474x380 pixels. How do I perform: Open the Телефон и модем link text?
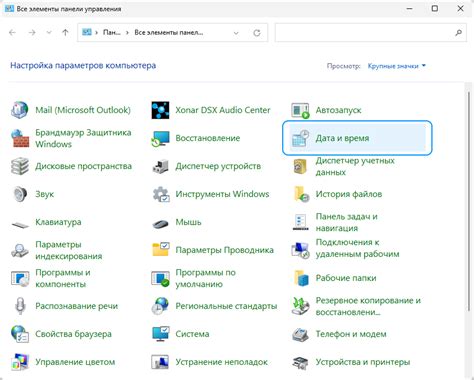tap(351, 334)
